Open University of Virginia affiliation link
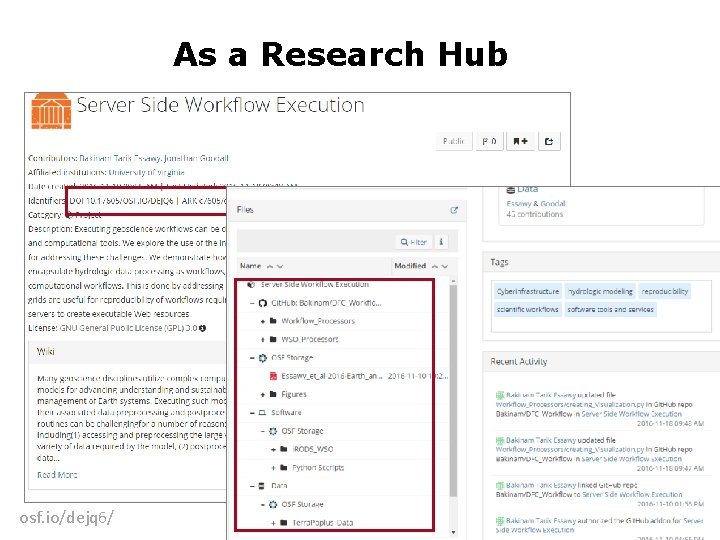Screen dimensions: 720x540 click(146, 172)
